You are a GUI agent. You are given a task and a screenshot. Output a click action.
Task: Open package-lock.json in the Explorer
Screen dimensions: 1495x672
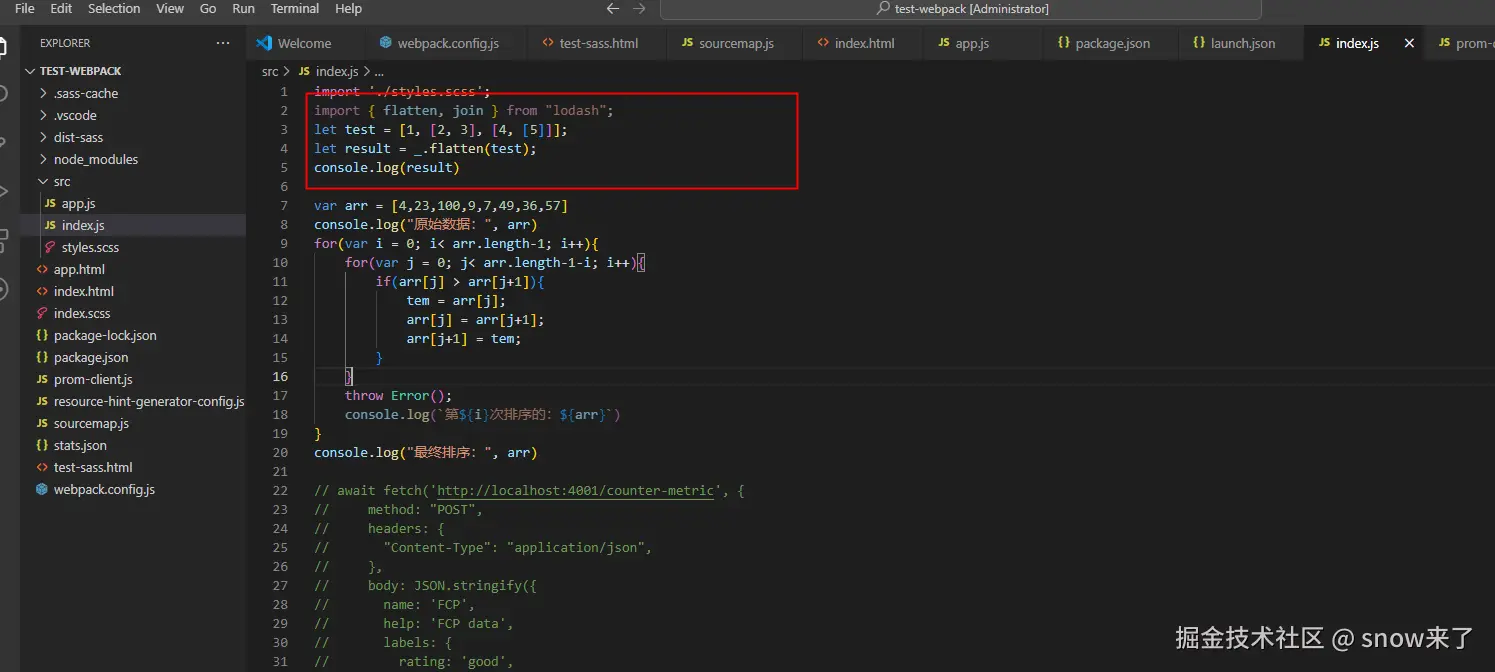(133, 335)
